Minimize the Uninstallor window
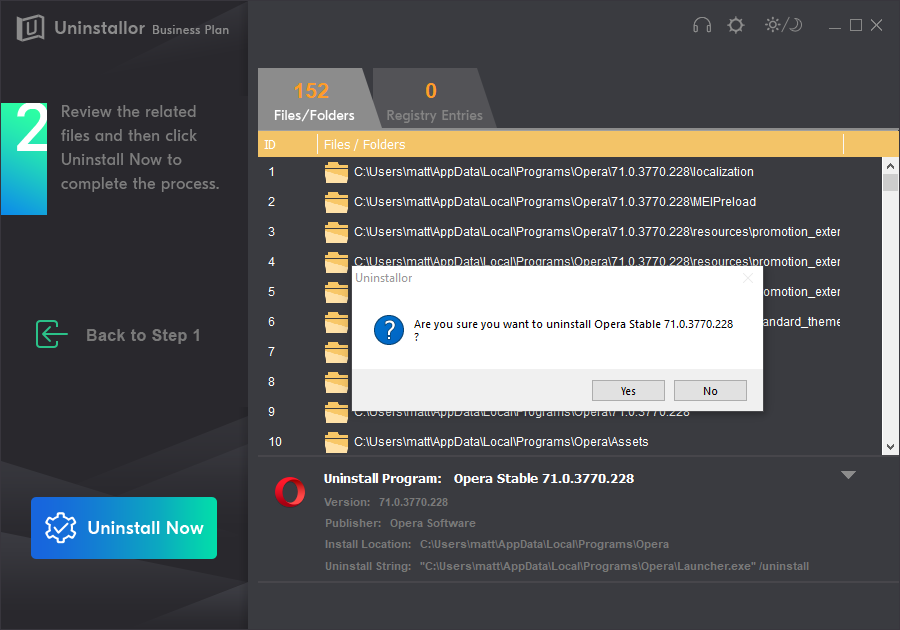The height and width of the screenshot is (630, 900). [835, 26]
